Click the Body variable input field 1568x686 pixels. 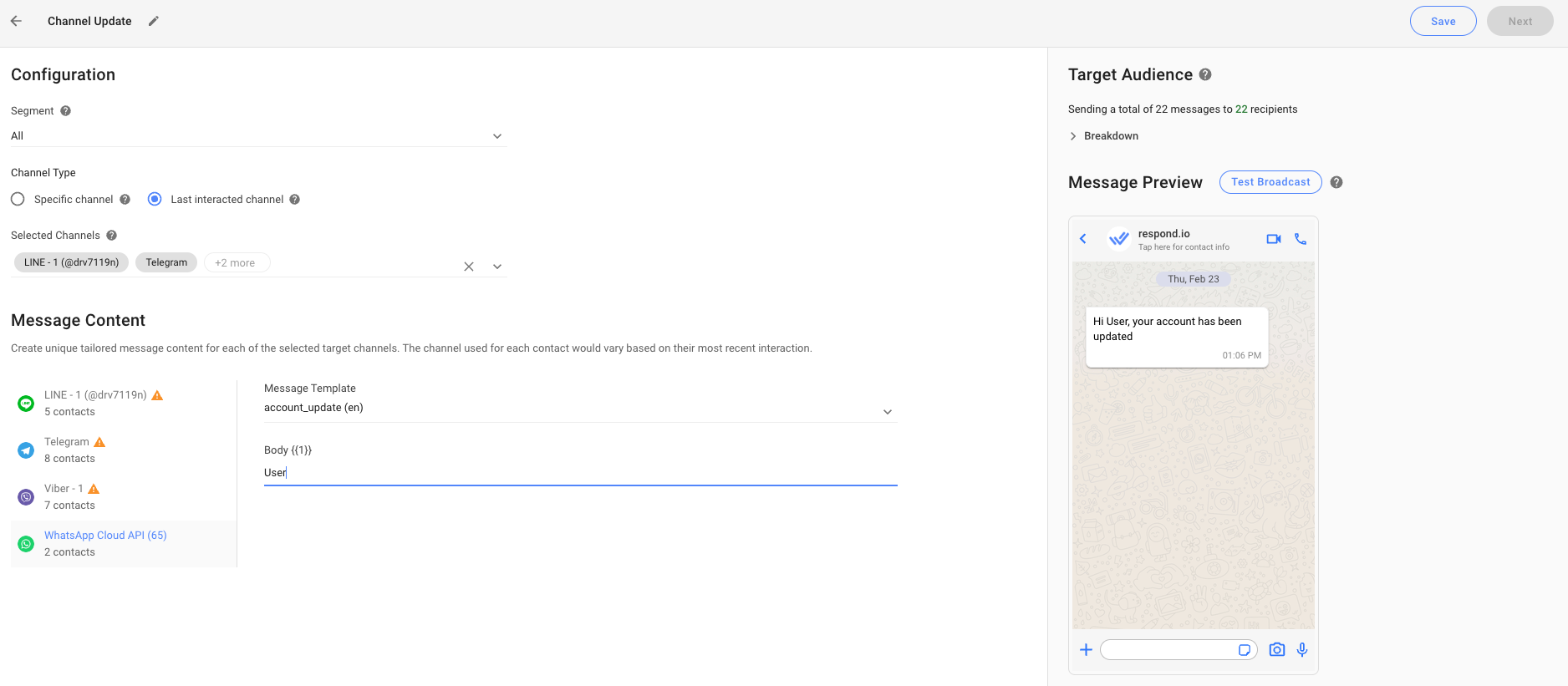click(x=579, y=473)
